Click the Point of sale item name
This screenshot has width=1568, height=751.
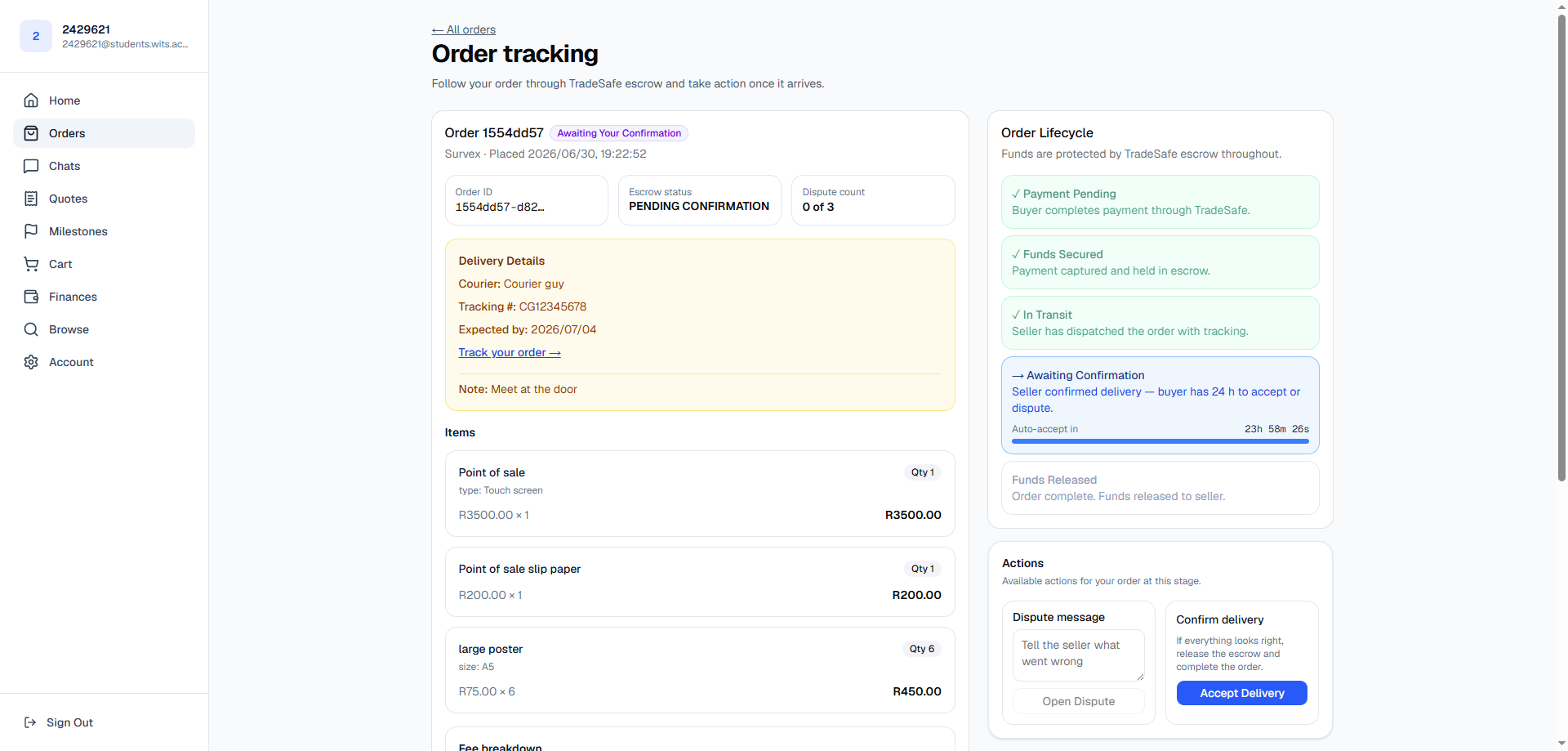[x=492, y=472]
